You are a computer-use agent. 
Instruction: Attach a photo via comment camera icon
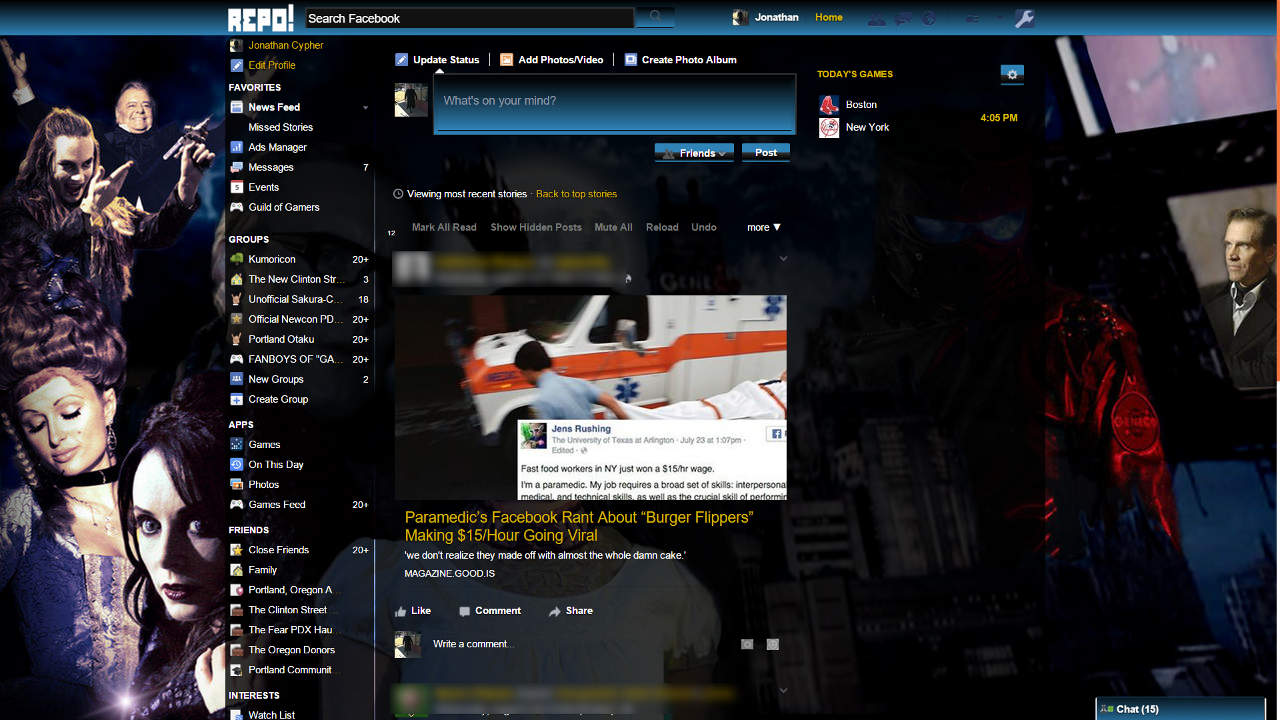[x=747, y=644]
